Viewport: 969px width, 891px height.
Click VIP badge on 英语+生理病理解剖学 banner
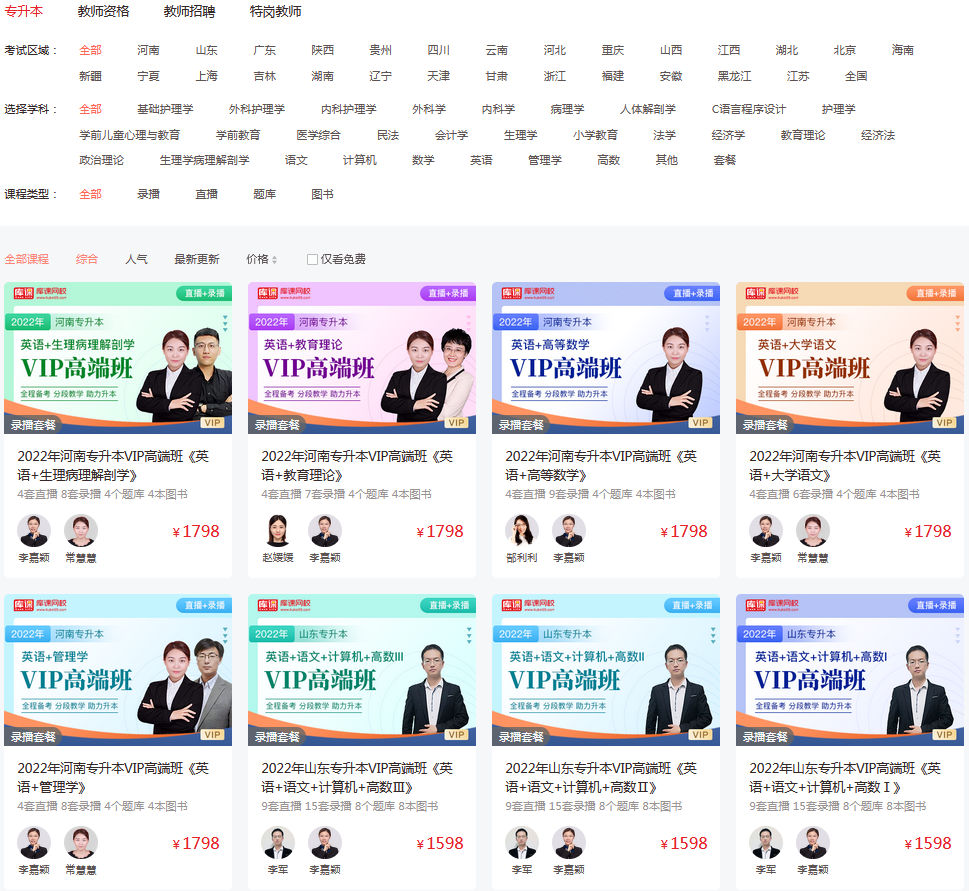pyautogui.click(x=212, y=423)
